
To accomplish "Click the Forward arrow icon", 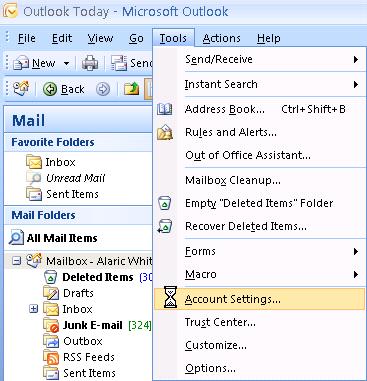I will click(103, 89).
